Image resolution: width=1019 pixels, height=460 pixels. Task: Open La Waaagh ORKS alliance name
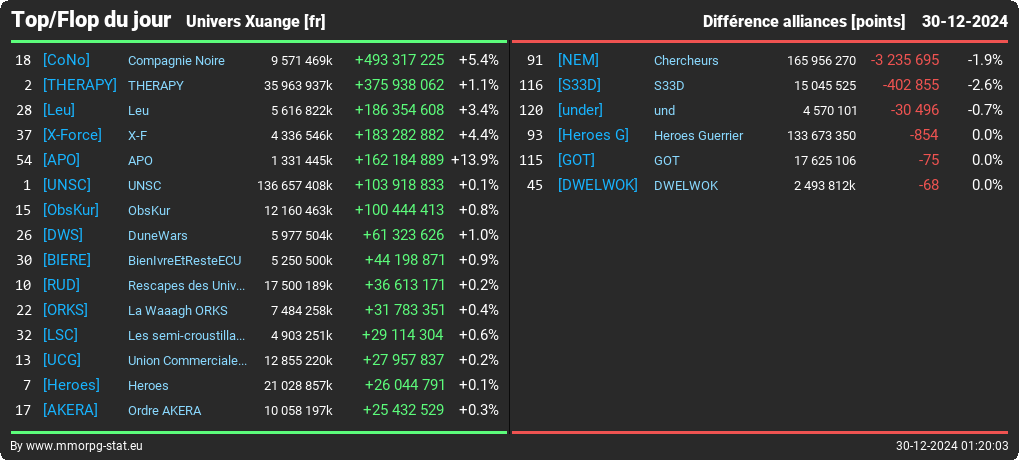178,311
